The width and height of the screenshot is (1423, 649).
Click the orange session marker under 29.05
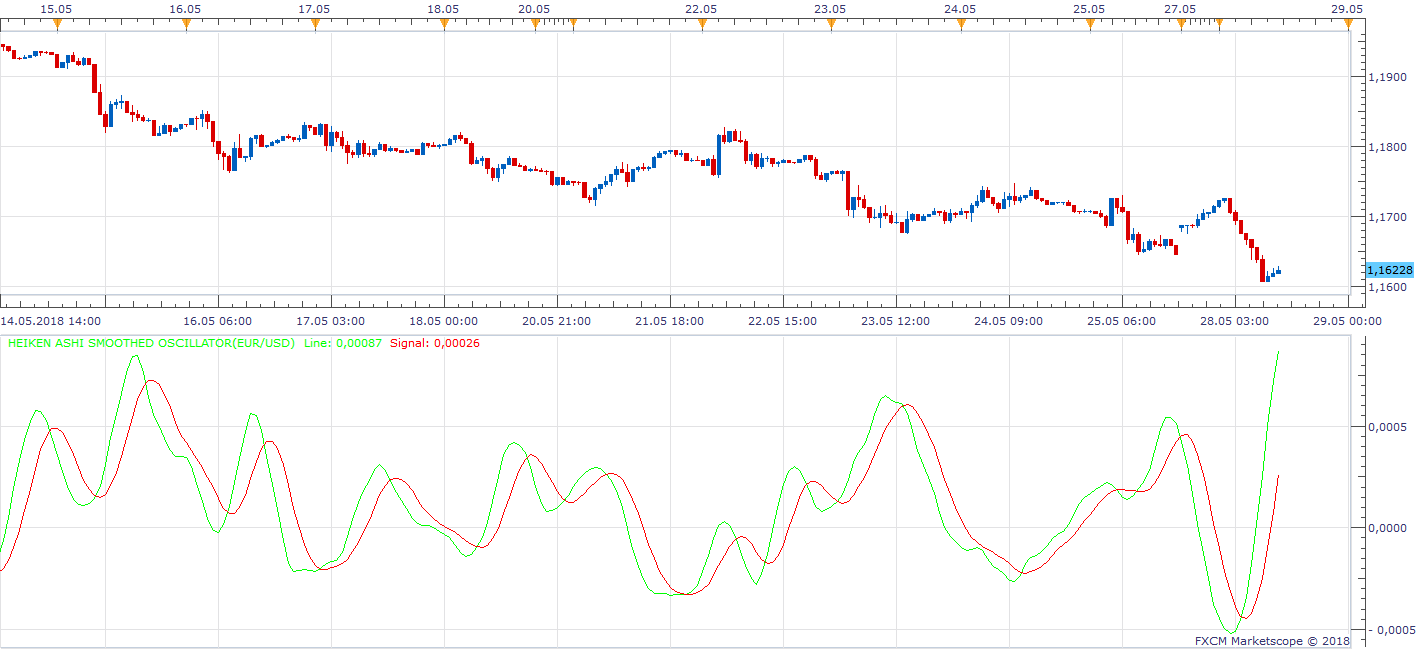pyautogui.click(x=1348, y=25)
